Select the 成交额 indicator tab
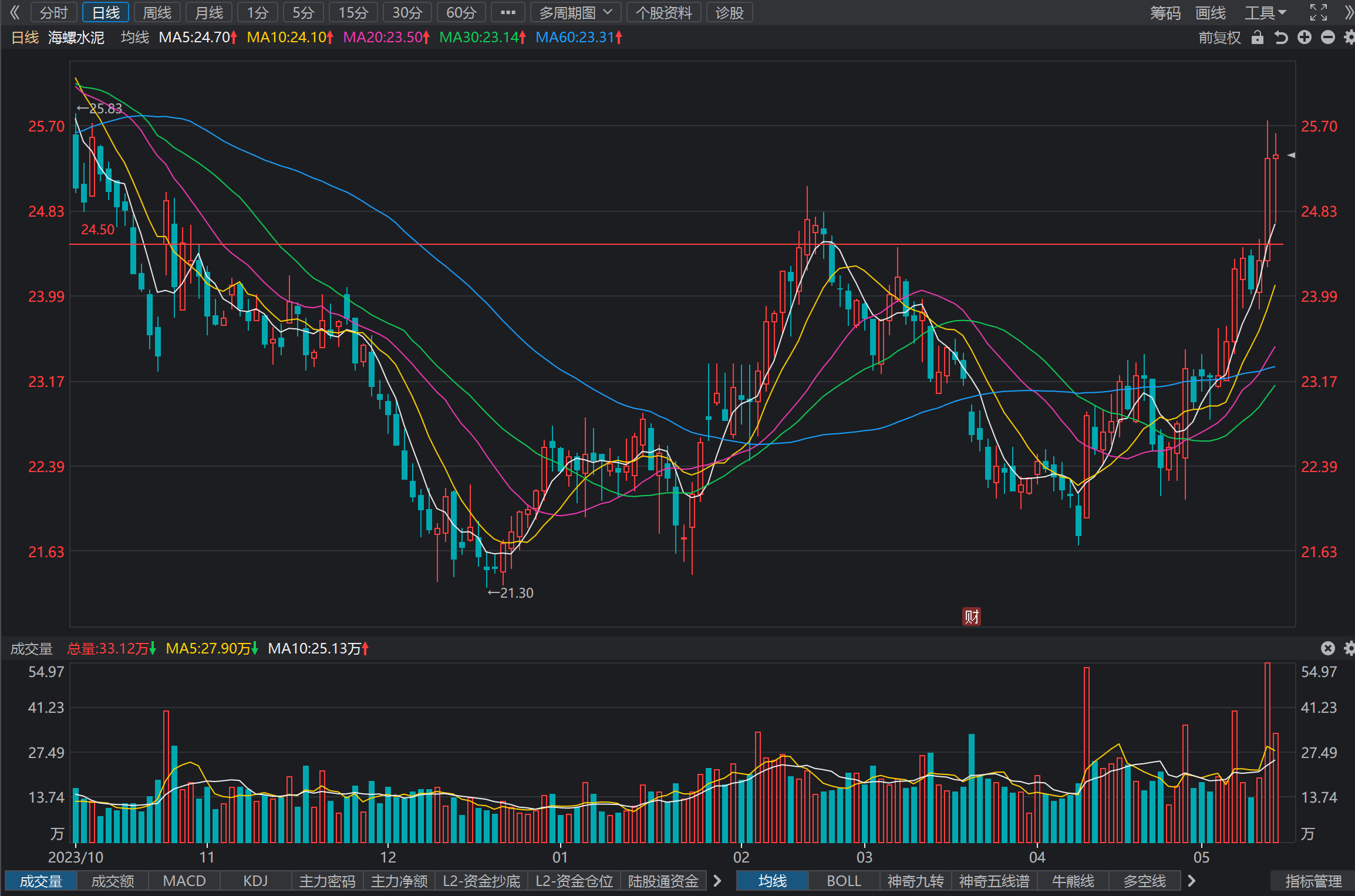The height and width of the screenshot is (896, 1355). click(113, 881)
